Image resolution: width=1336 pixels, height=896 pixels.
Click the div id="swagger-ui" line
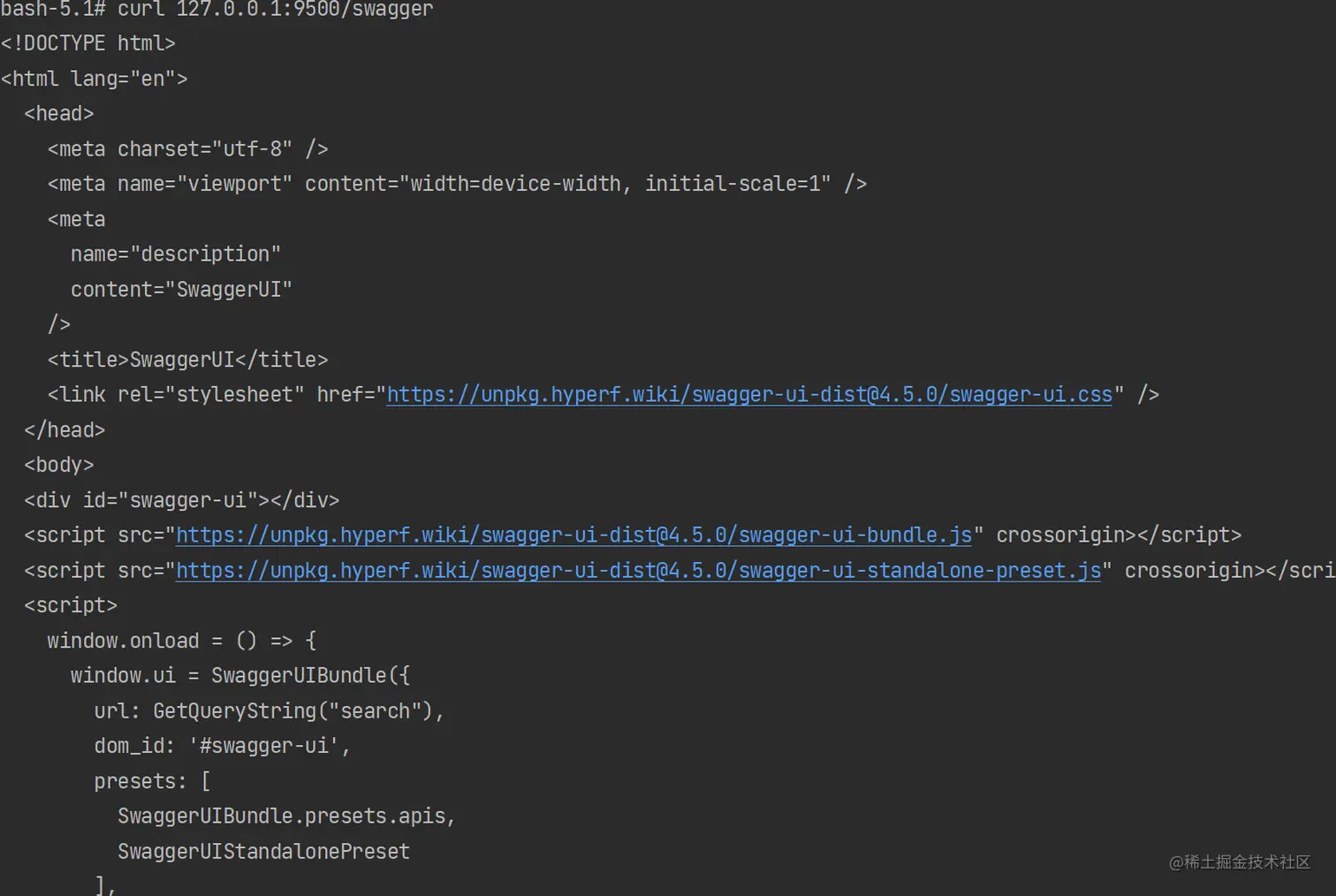click(182, 500)
